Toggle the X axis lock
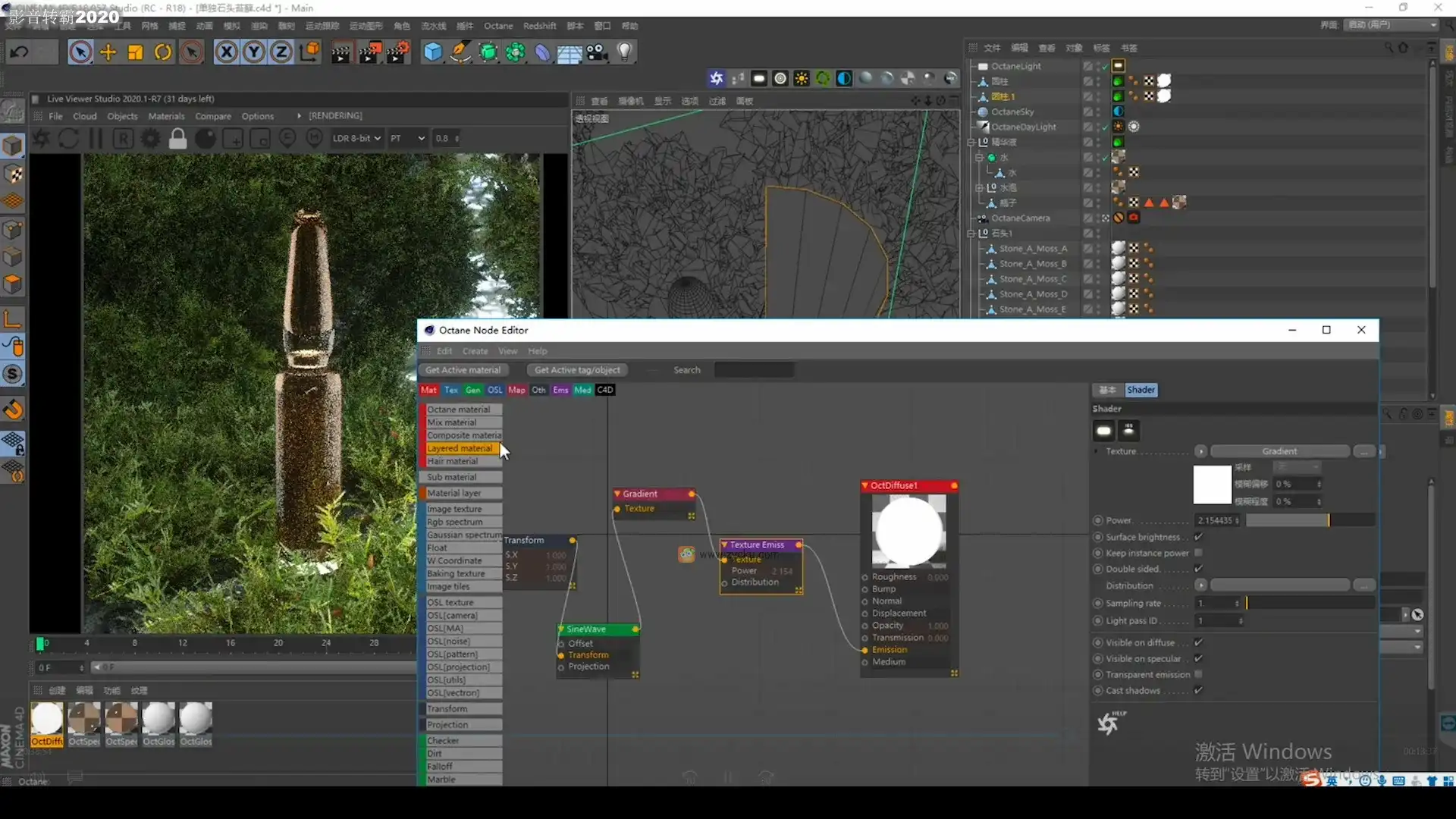 click(x=226, y=52)
